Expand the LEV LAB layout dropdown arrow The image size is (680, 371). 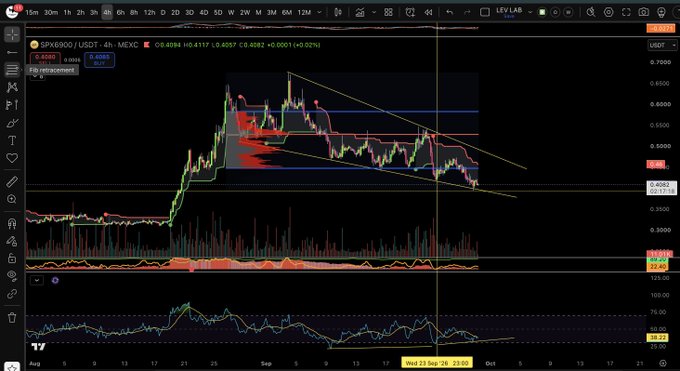530,12
